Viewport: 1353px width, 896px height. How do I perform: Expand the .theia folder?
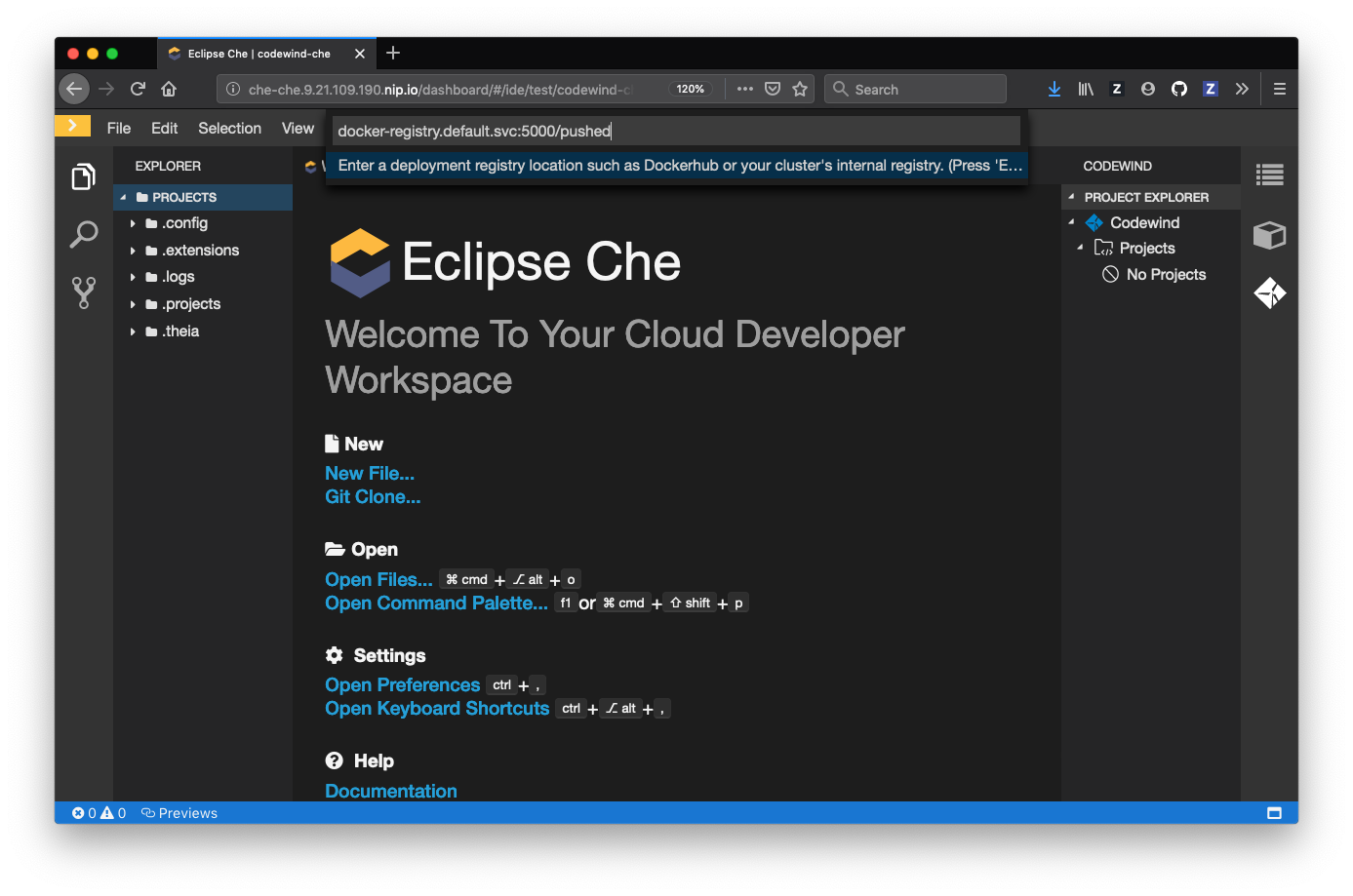click(x=133, y=331)
